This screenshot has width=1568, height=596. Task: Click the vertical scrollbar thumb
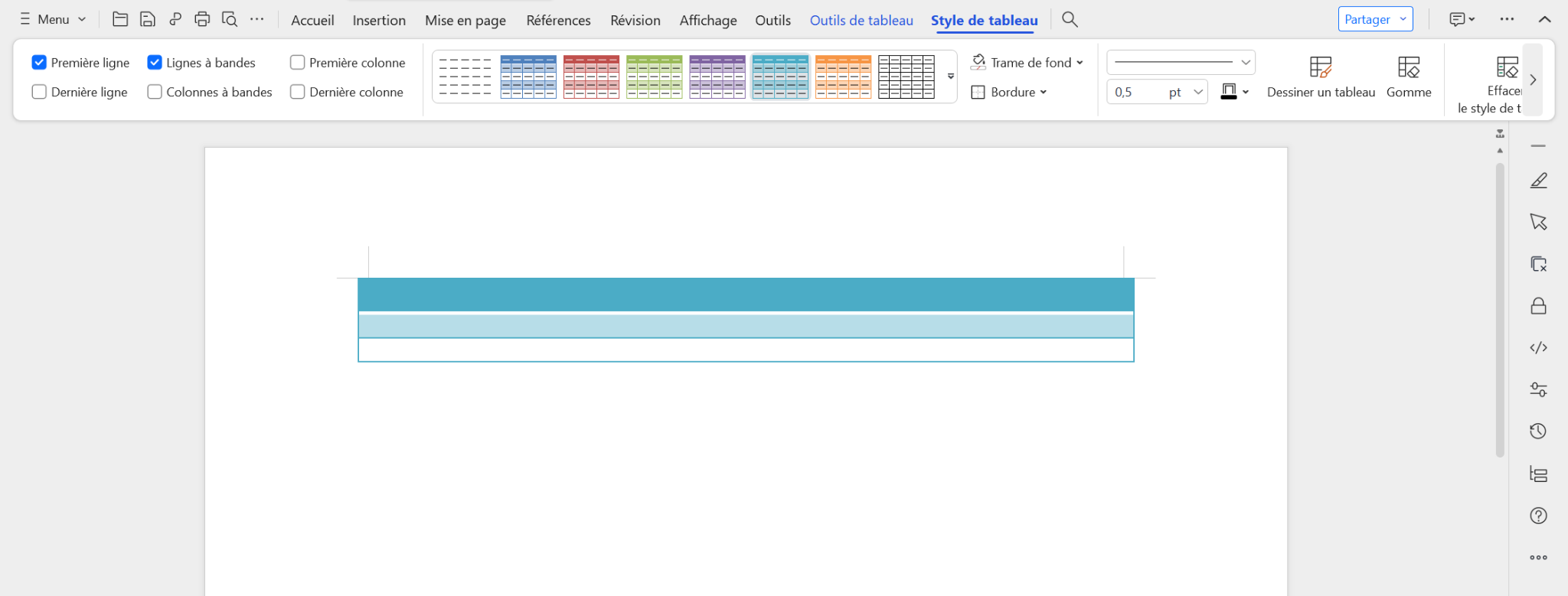[1500, 310]
